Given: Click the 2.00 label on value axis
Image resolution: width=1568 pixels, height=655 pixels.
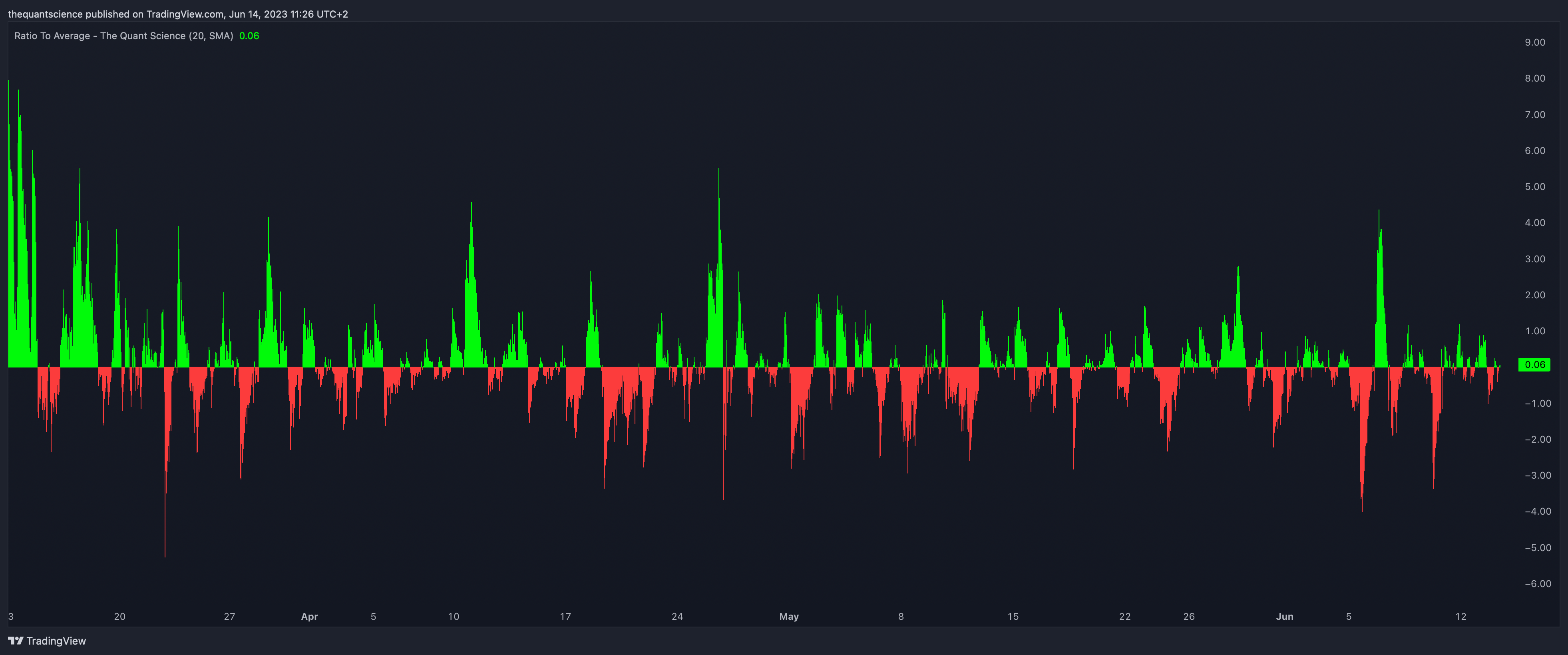Looking at the screenshot, I should pyautogui.click(x=1534, y=295).
